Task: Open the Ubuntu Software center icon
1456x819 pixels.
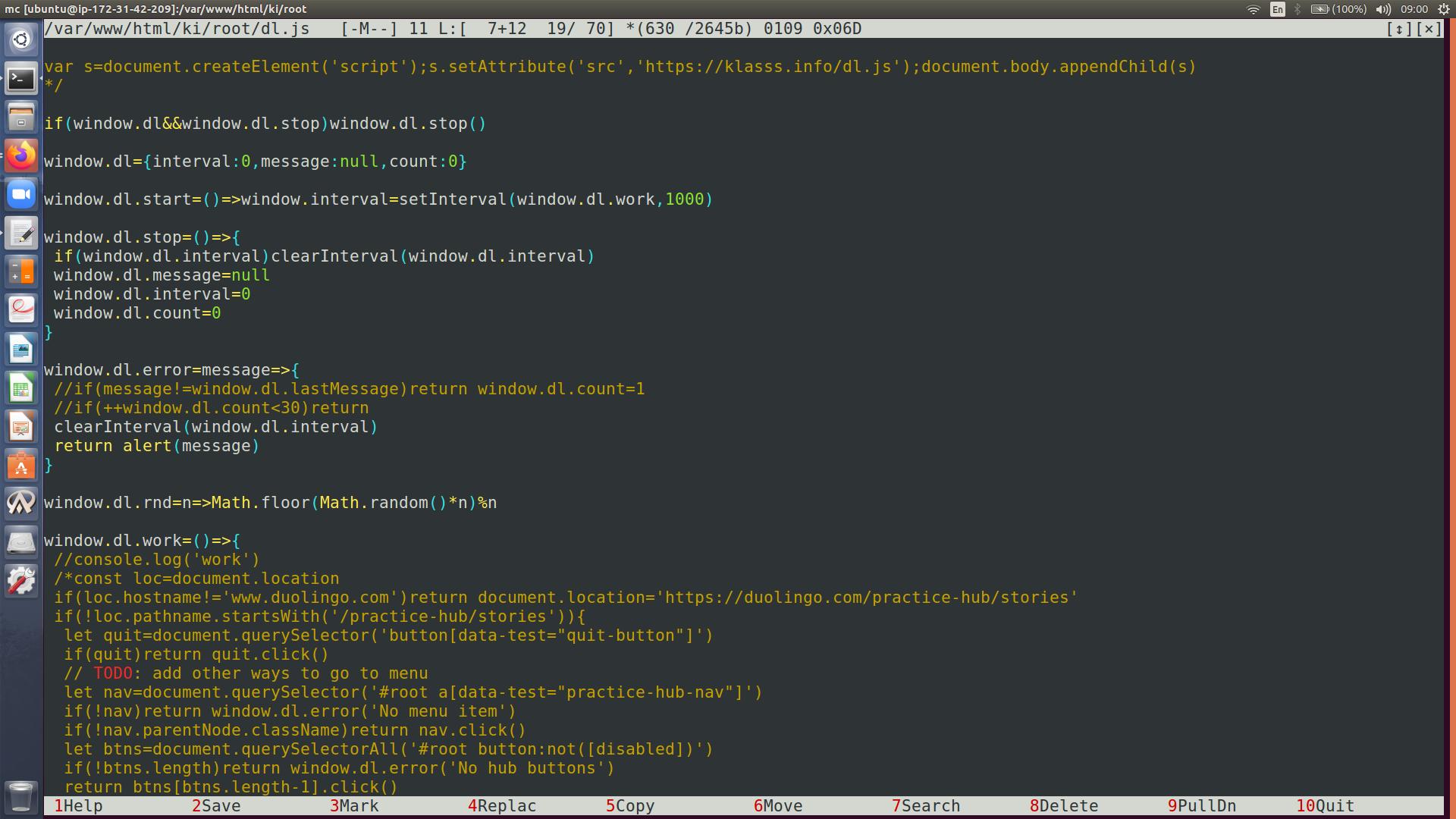Action: coord(21,466)
